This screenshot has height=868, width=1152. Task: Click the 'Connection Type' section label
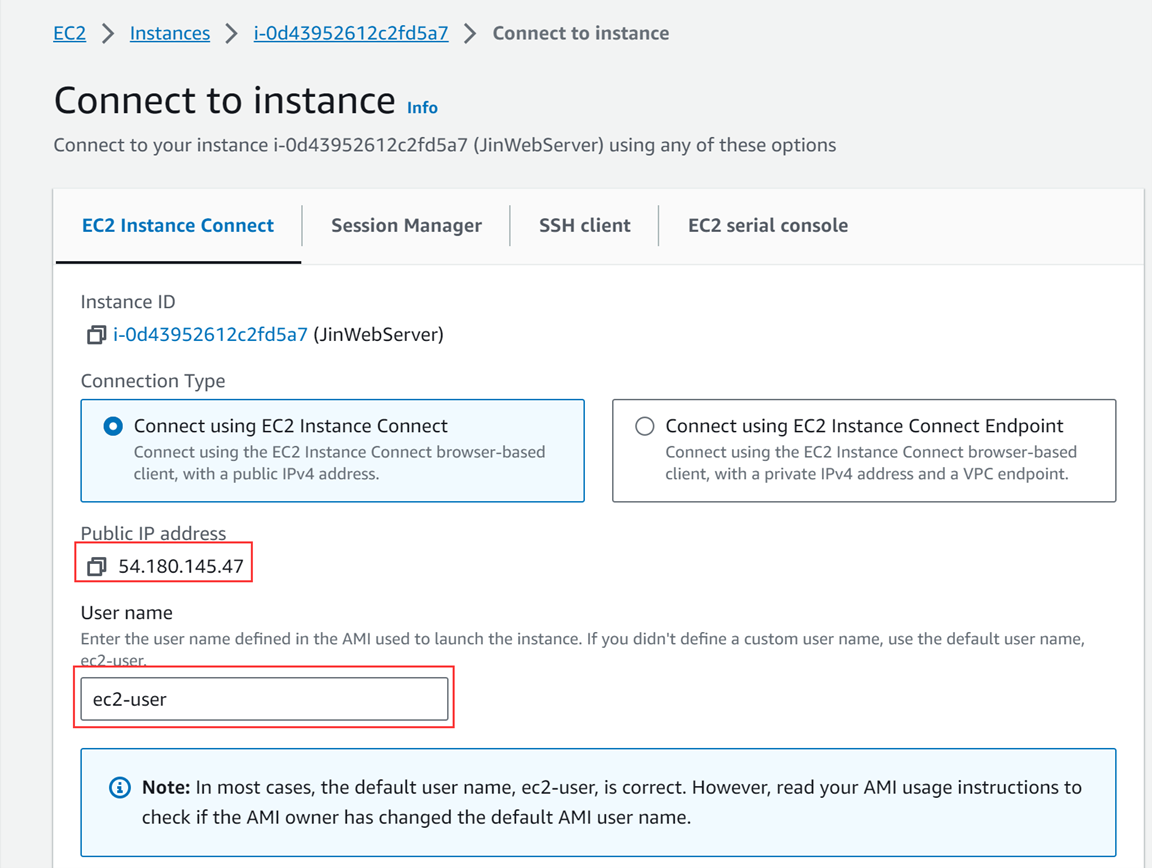(152, 381)
